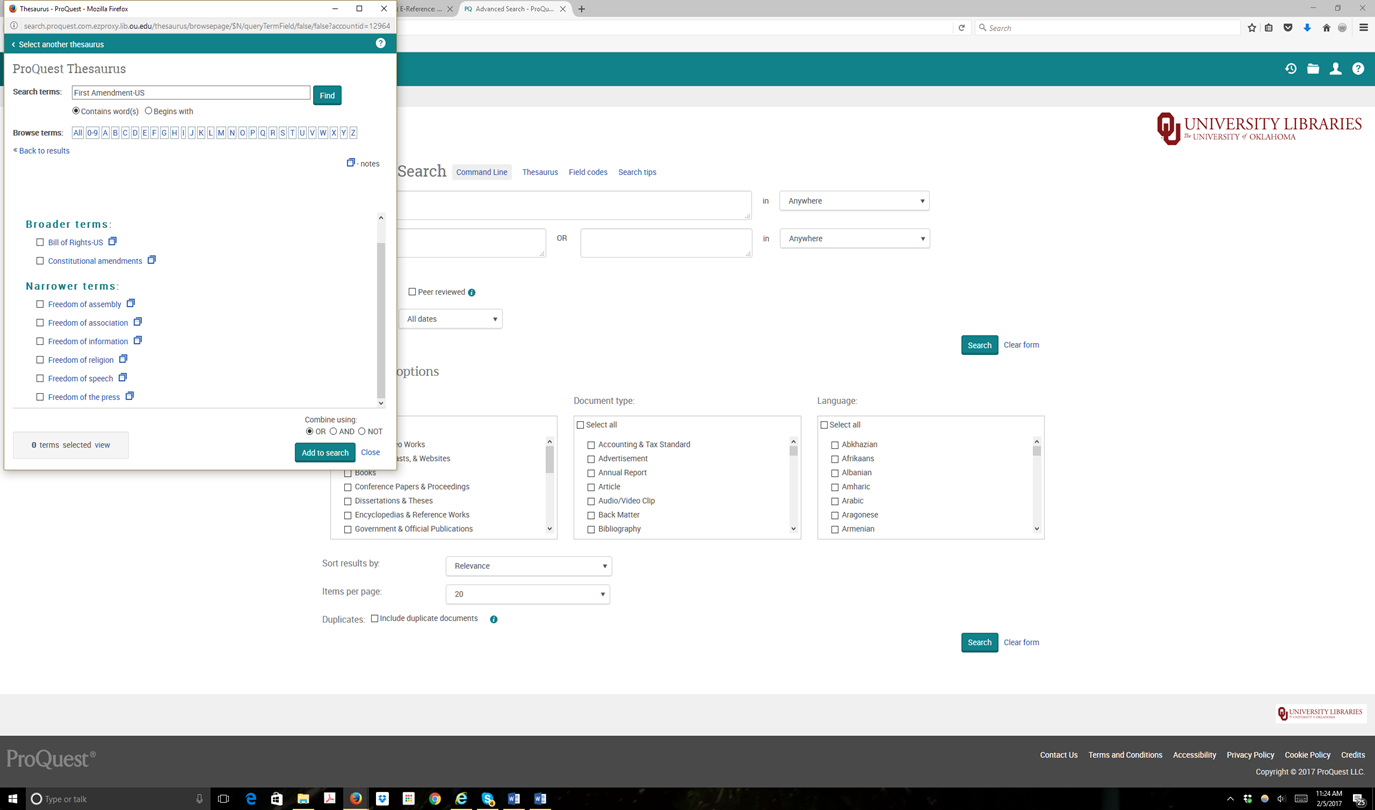
Task: Open the Items per page dropdown
Action: 527,594
